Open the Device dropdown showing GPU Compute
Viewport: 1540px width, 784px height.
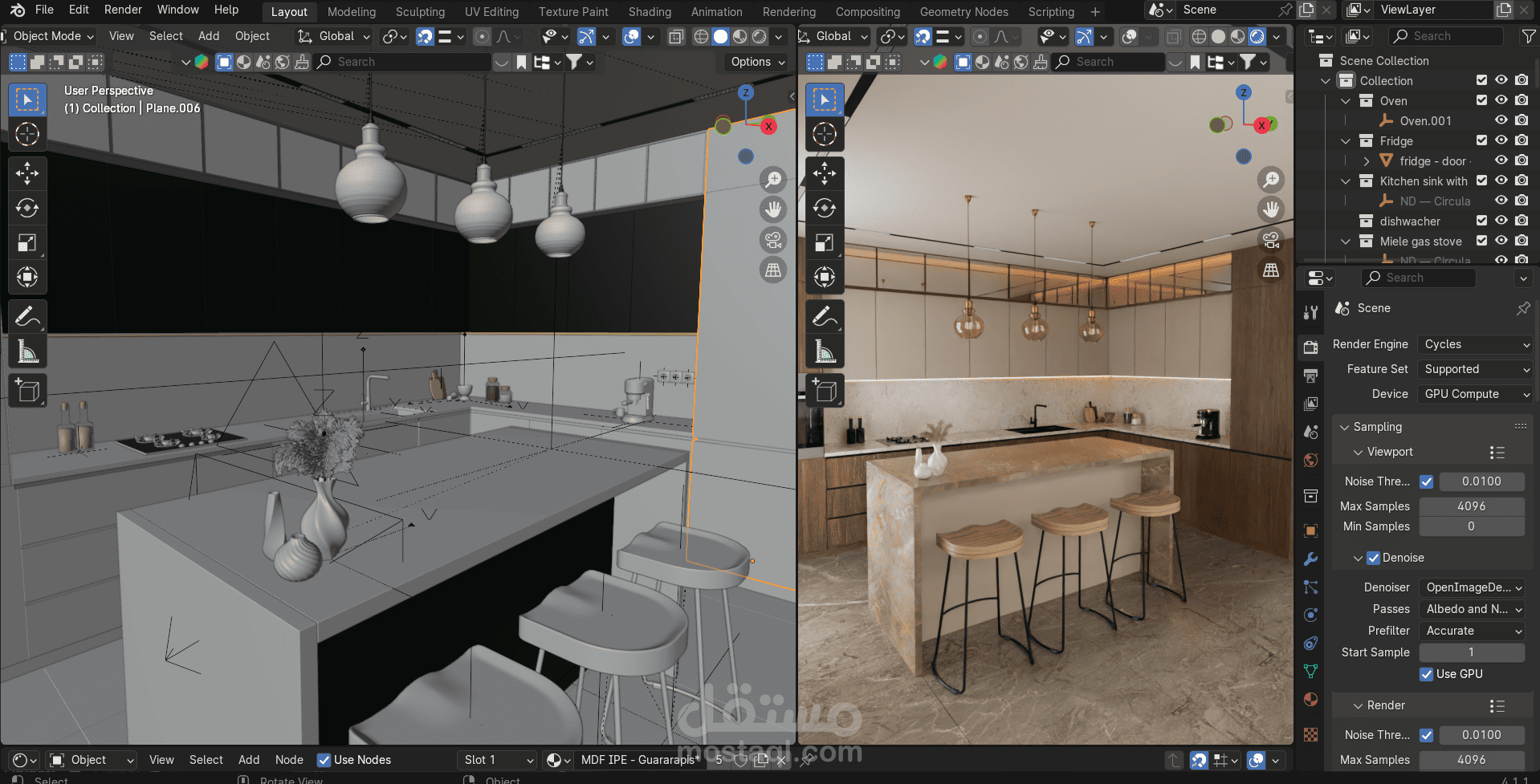click(x=1476, y=394)
